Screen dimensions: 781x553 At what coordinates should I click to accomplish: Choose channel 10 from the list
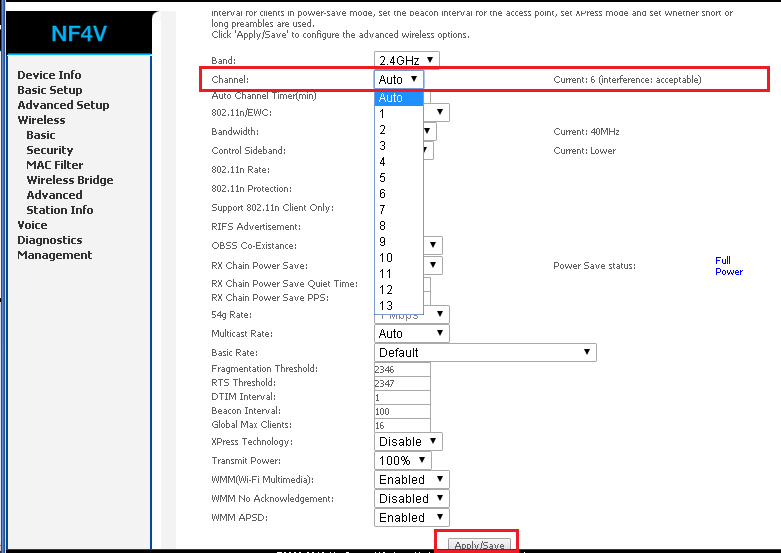pos(398,258)
